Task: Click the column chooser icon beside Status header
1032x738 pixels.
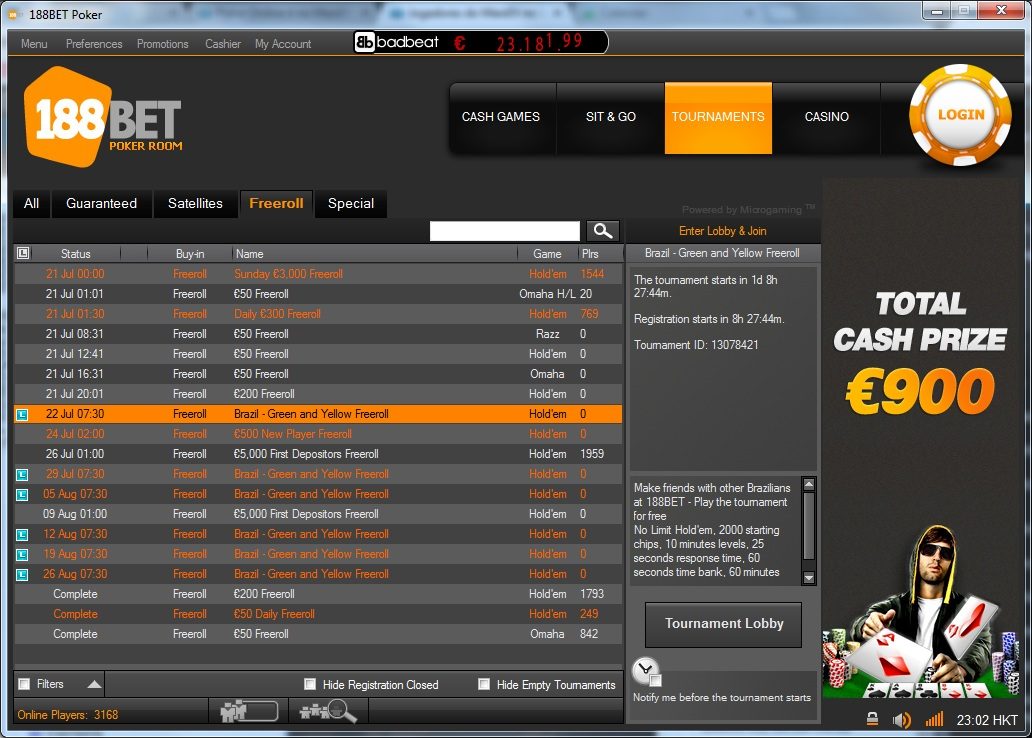Action: (23, 253)
